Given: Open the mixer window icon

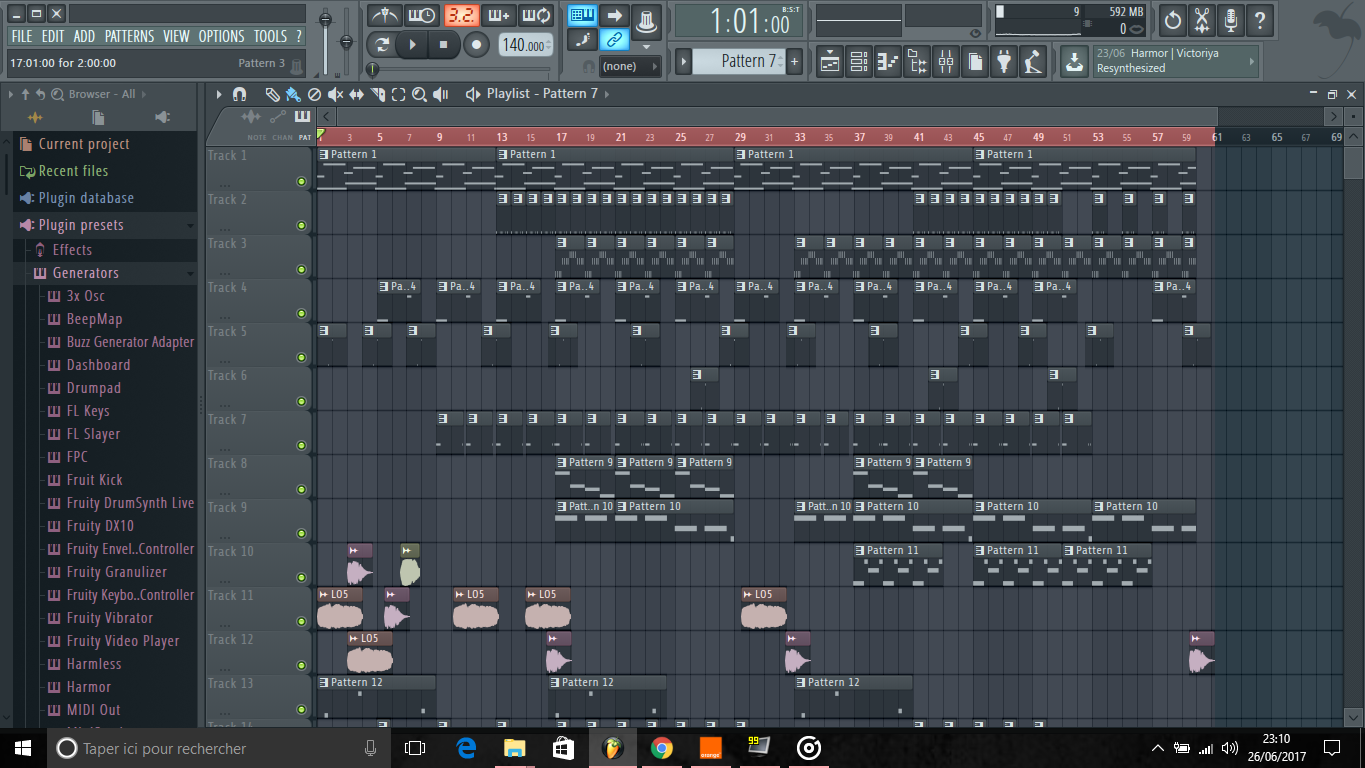Looking at the screenshot, I should [946, 62].
